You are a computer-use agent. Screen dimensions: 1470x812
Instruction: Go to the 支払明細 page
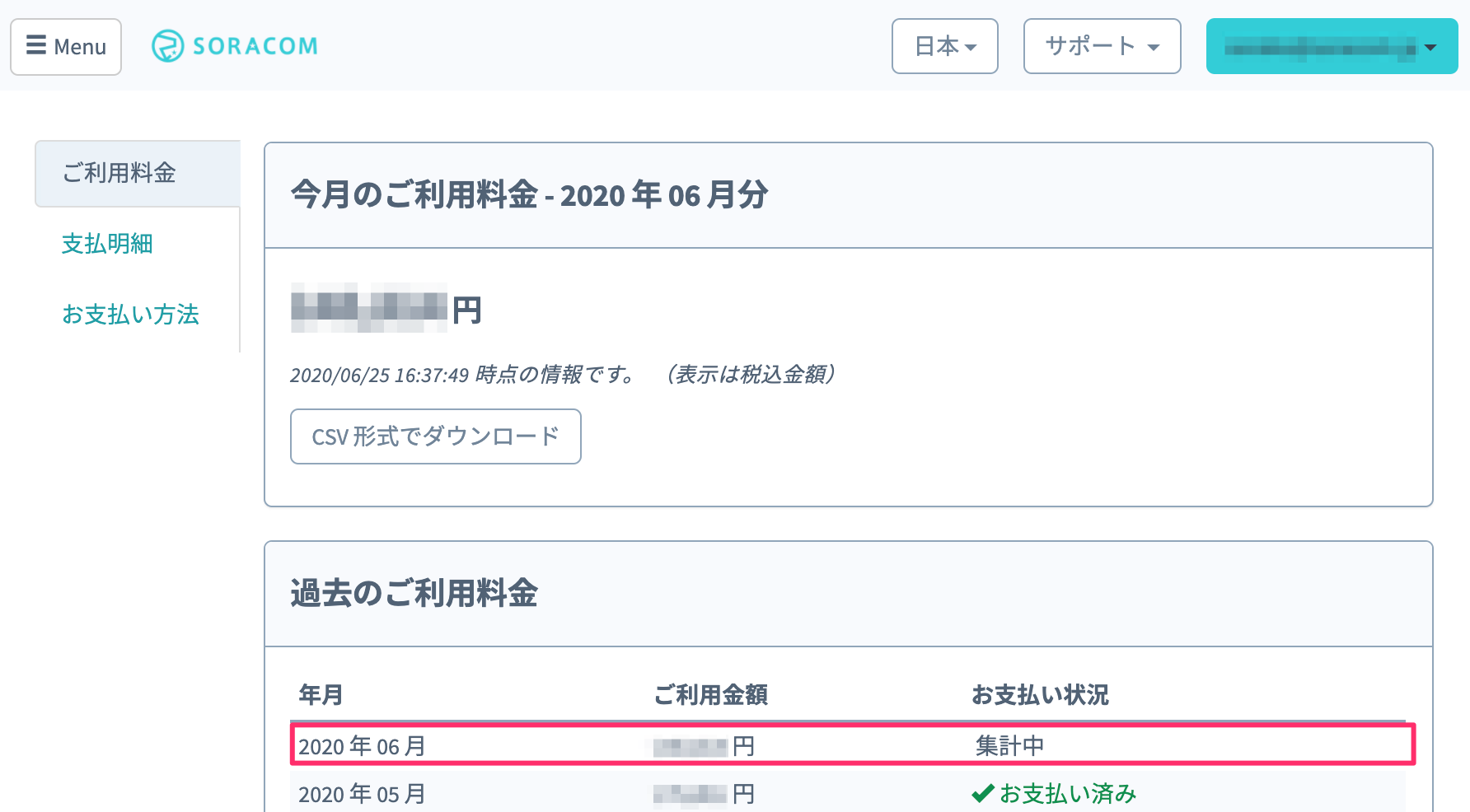point(107,244)
